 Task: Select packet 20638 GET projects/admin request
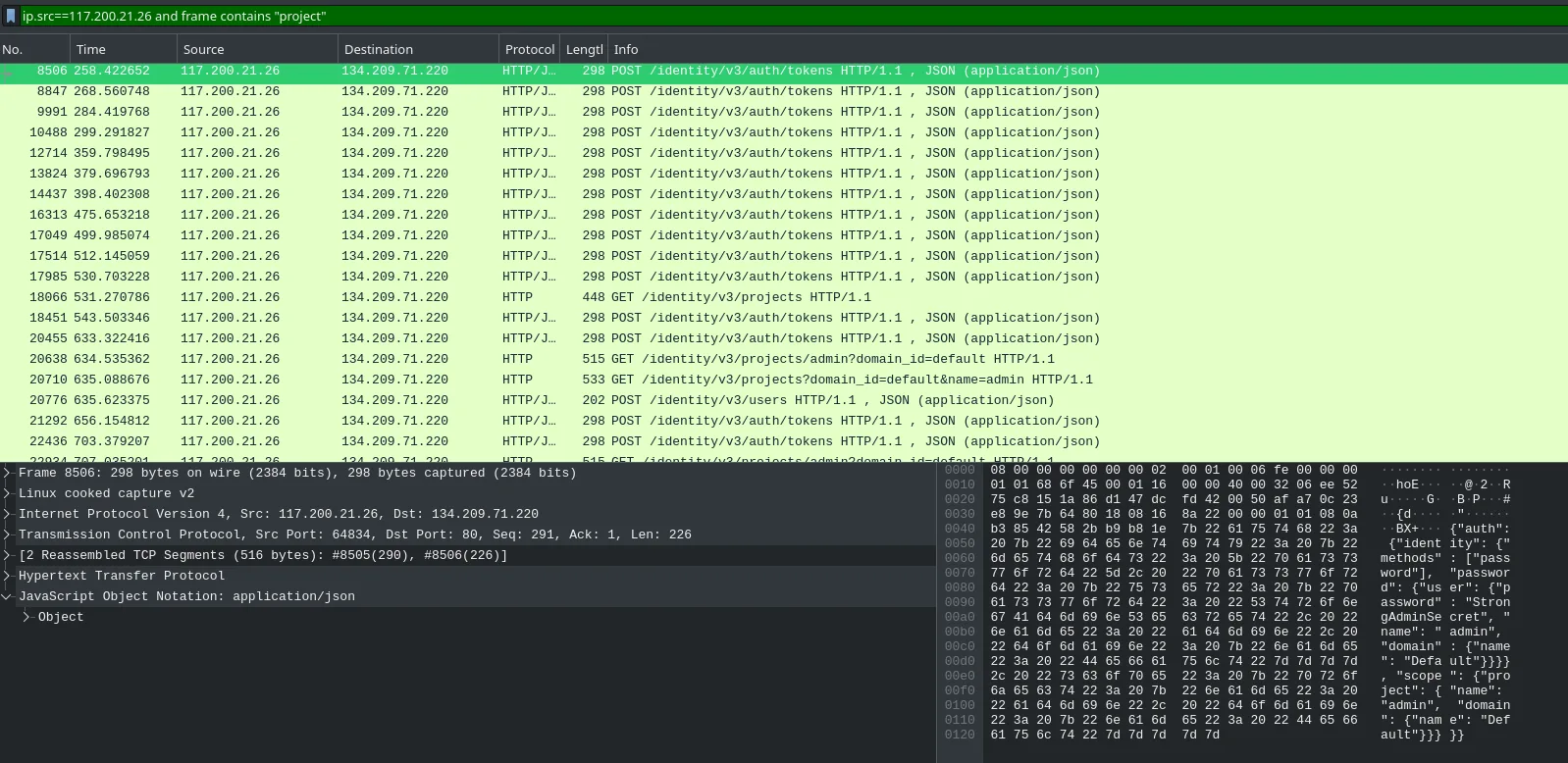pos(784,359)
